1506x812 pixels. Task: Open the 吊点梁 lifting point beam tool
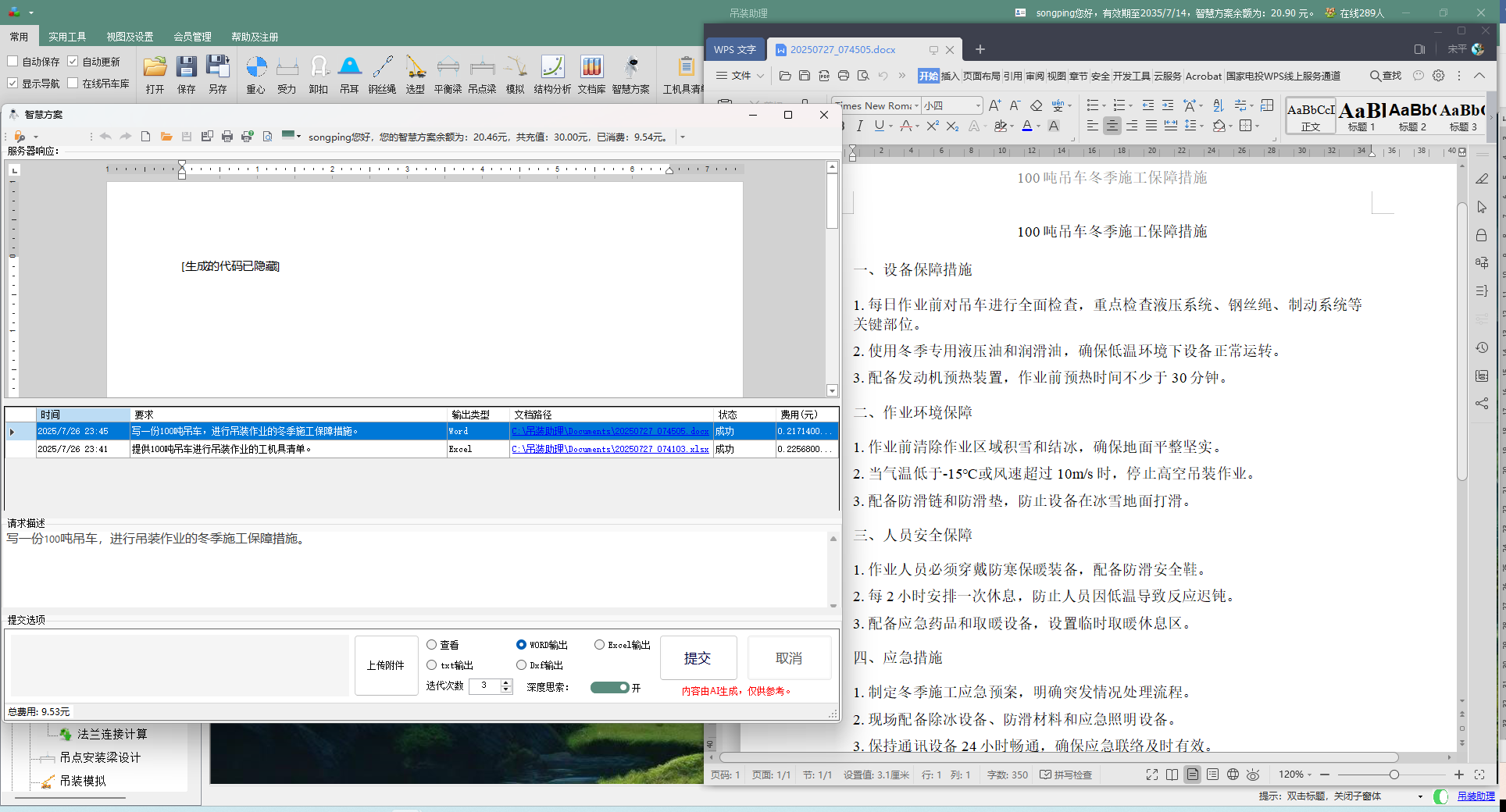[x=482, y=75]
